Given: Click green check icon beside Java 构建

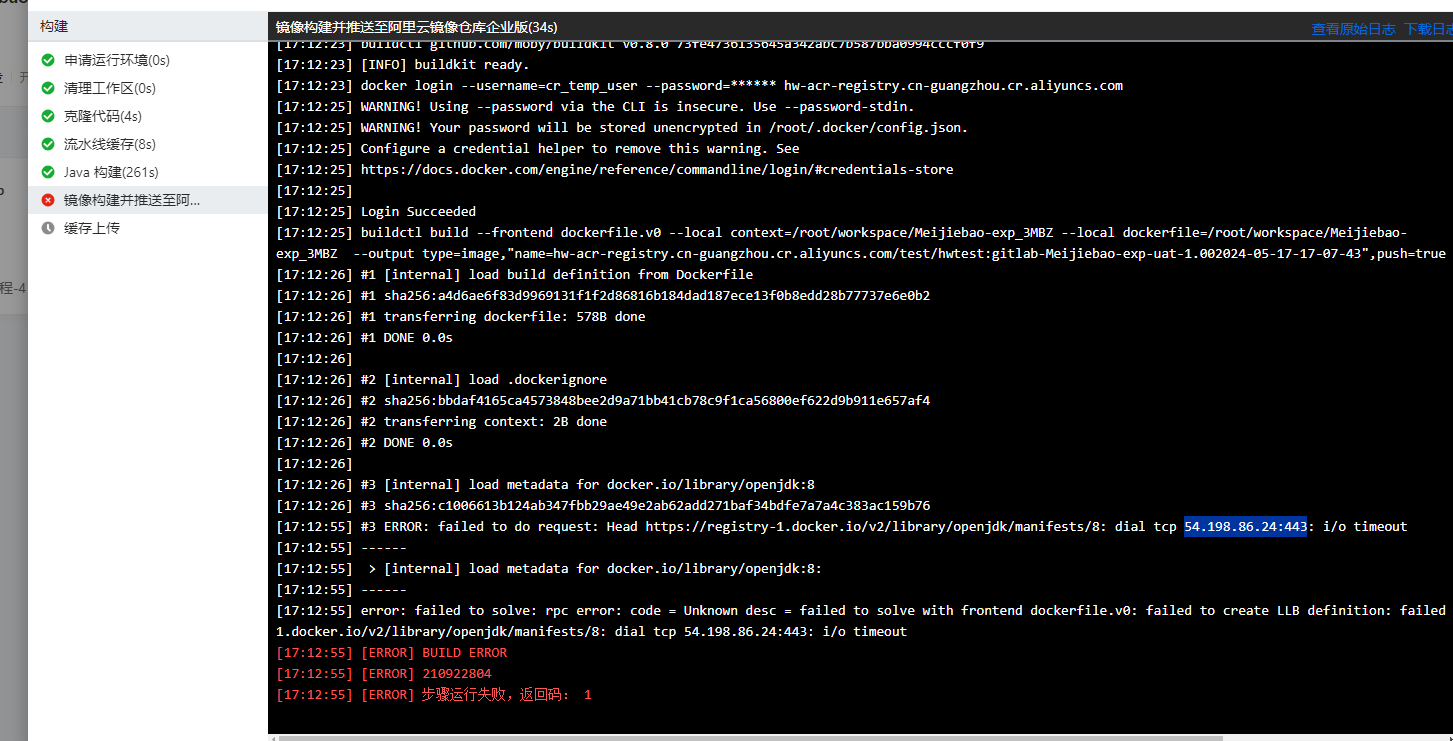Looking at the screenshot, I should tap(48, 173).
